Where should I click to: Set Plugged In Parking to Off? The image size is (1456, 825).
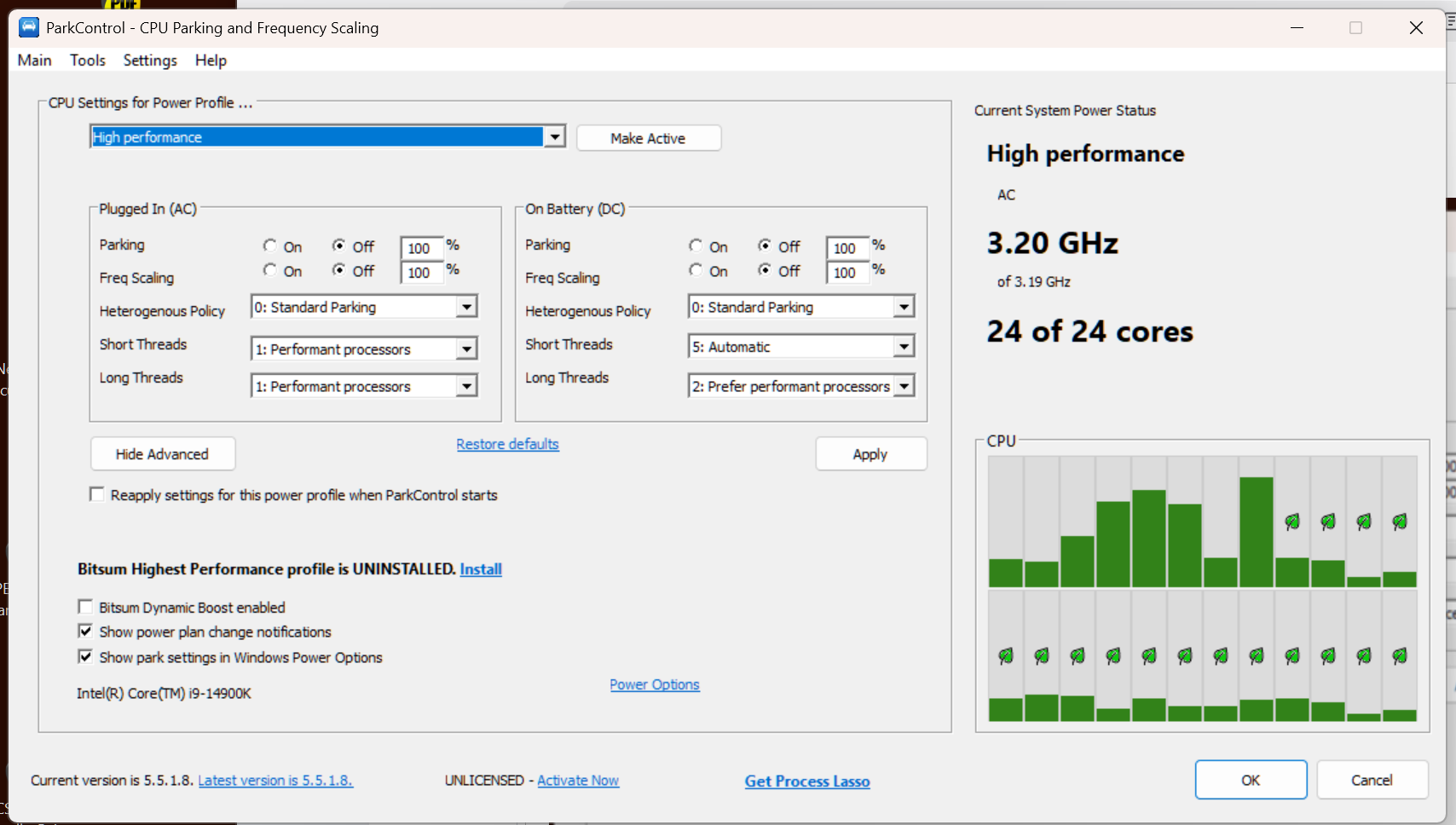pos(339,245)
